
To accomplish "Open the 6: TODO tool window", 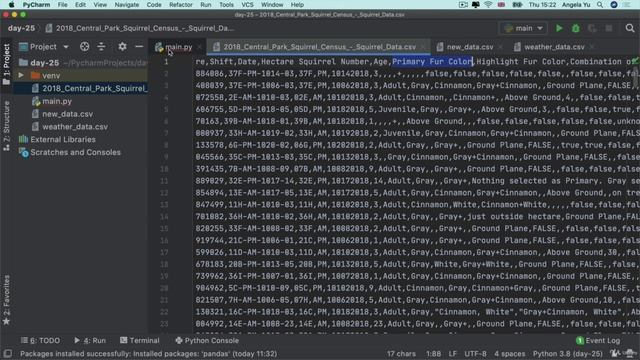I will click(x=40, y=340).
